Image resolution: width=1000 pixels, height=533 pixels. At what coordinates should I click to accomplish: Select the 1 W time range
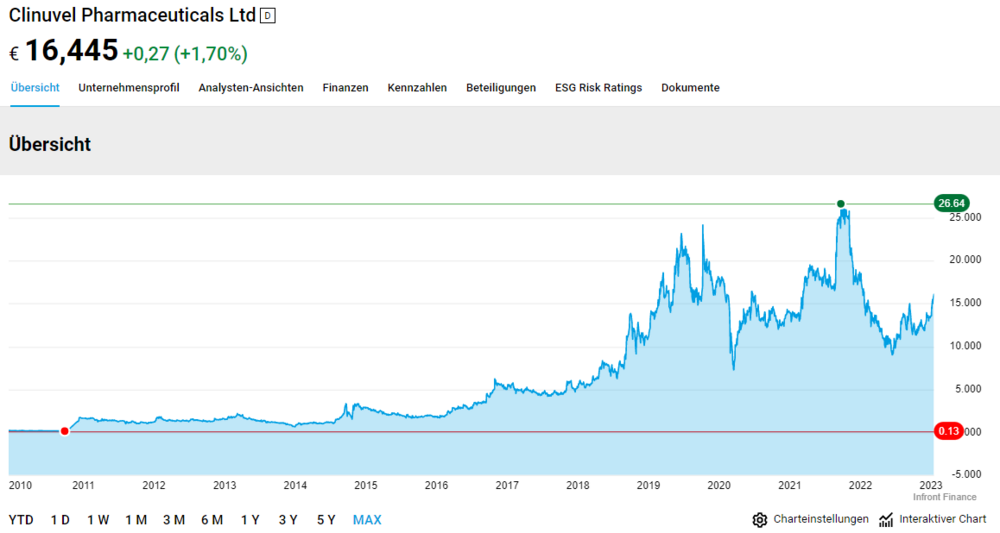pyautogui.click(x=98, y=520)
